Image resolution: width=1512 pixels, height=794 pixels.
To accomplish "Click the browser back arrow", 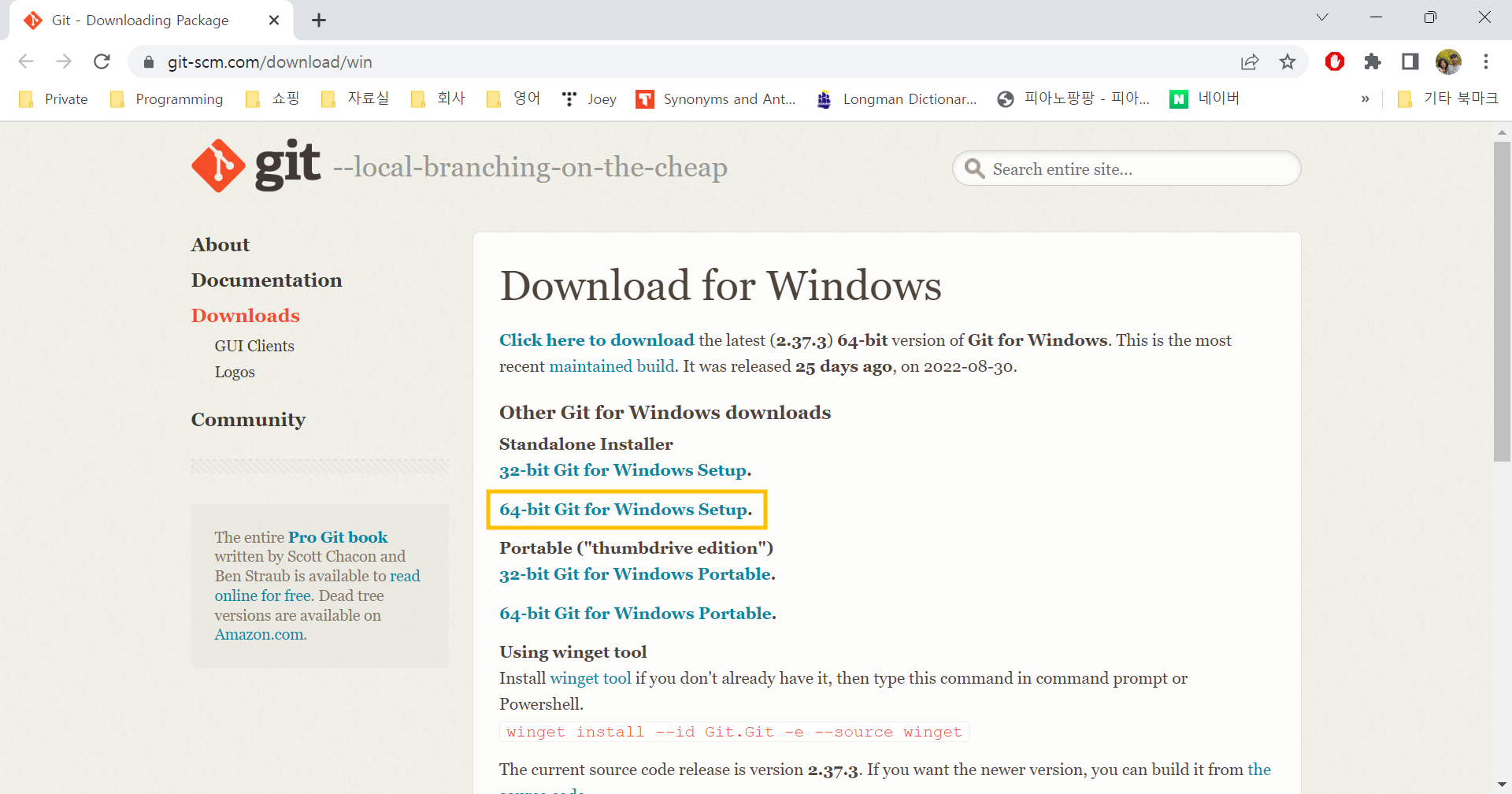I will pos(26,61).
